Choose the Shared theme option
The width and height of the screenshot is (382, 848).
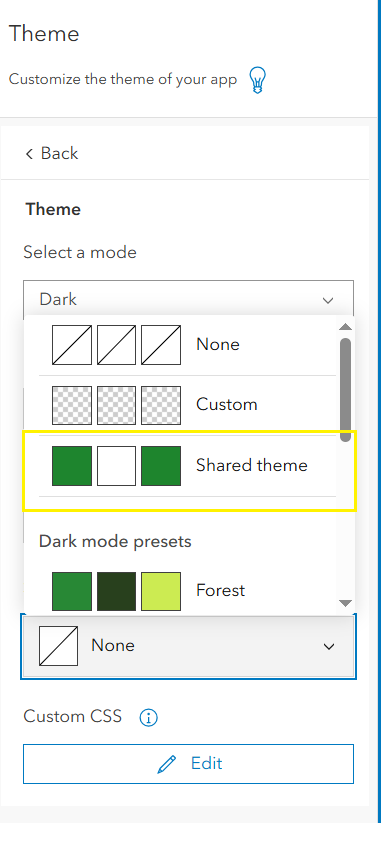187,466
